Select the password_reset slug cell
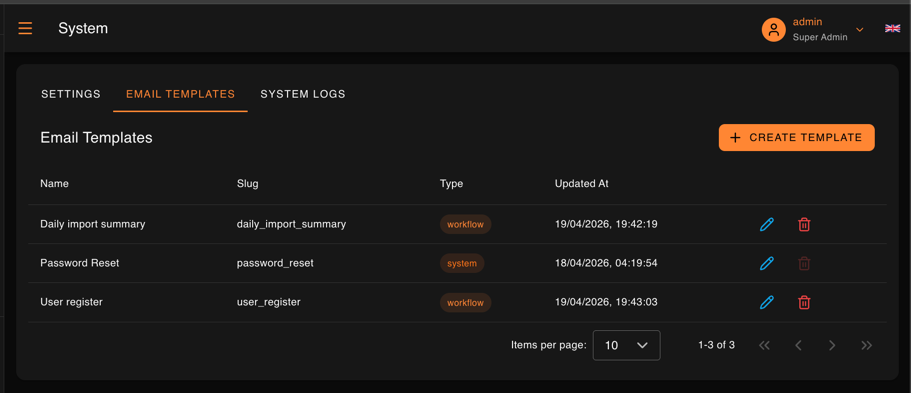This screenshot has width=911, height=393. click(275, 263)
